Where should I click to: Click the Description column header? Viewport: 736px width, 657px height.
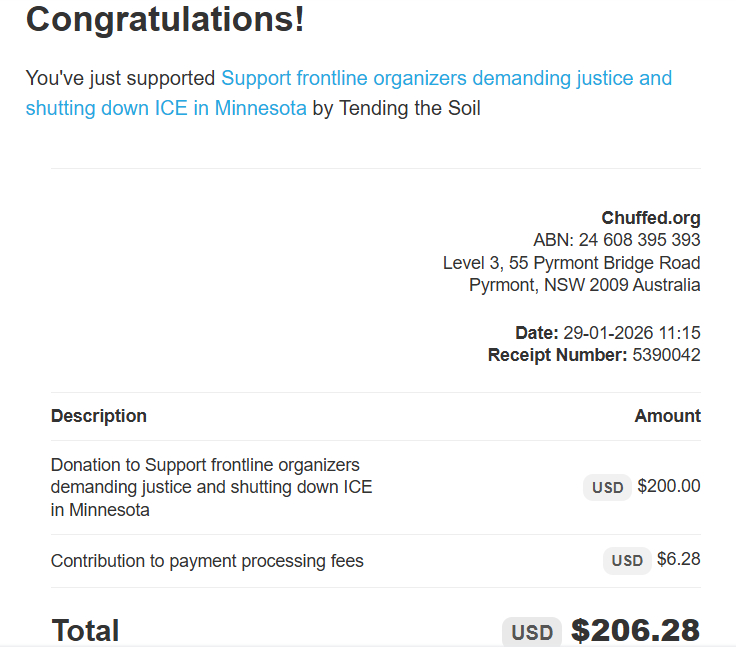point(99,416)
